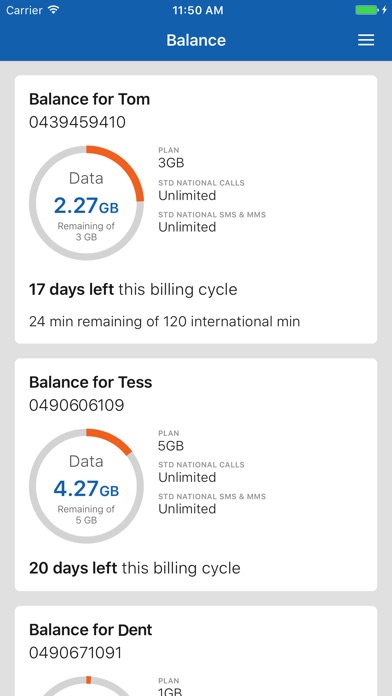
Task: Tap Tess's 5GB plan label
Action: tap(171, 446)
